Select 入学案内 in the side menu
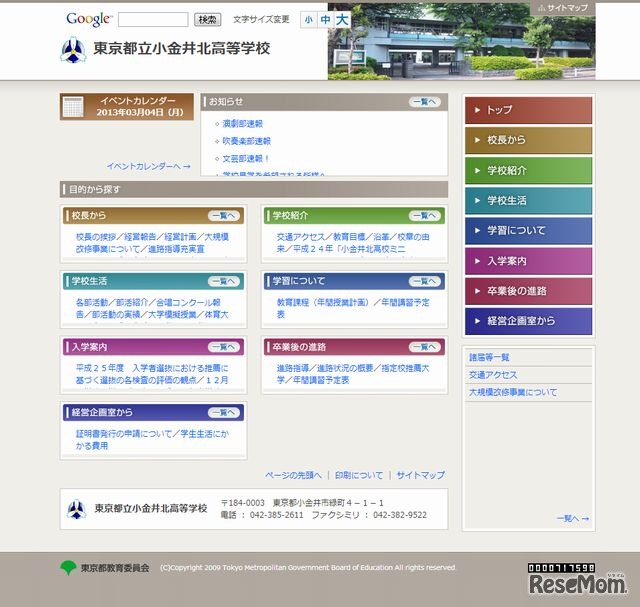Viewport: 640px width, 607px height. (x=528, y=261)
